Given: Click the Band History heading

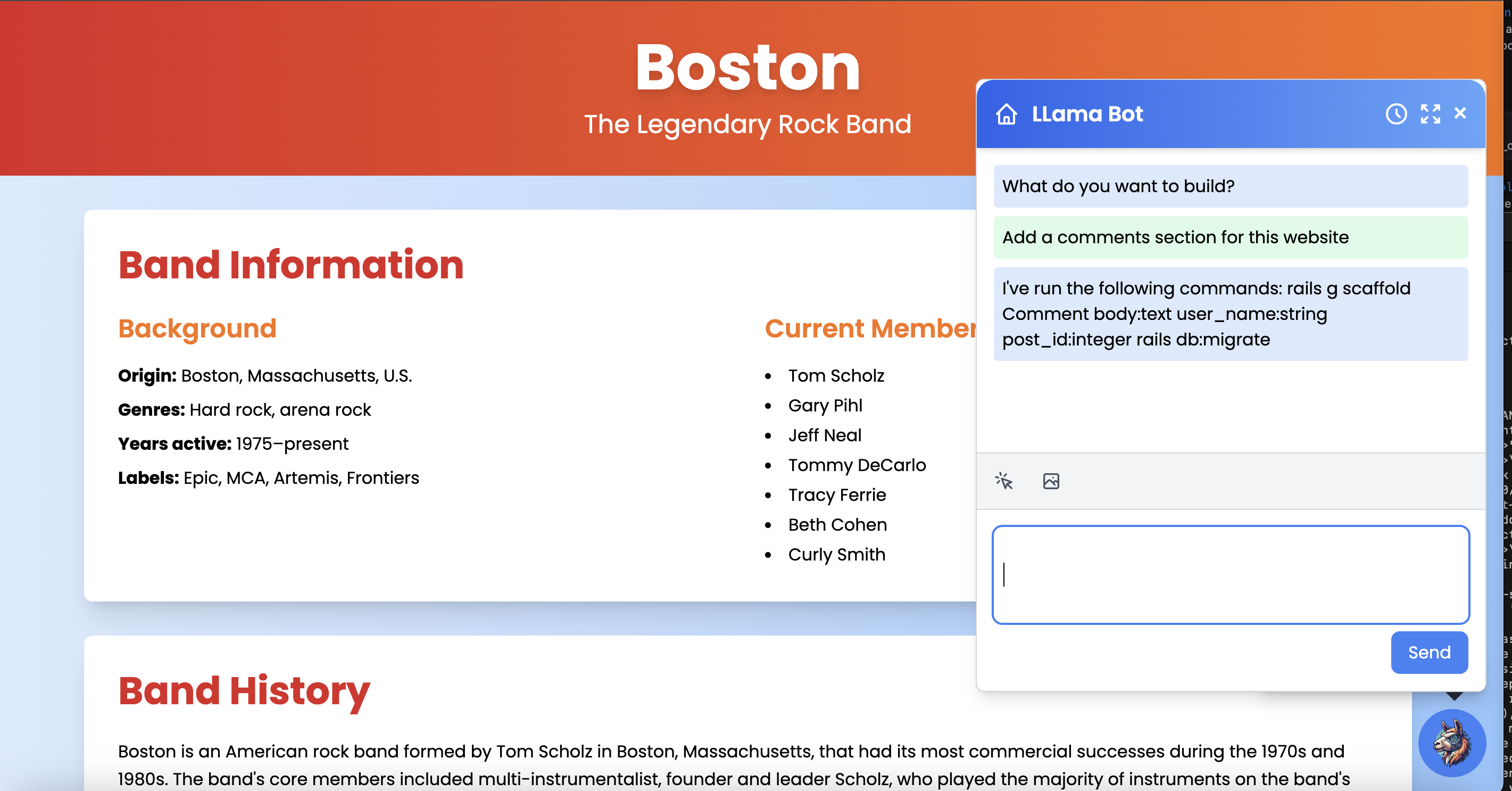Looking at the screenshot, I should point(244,690).
